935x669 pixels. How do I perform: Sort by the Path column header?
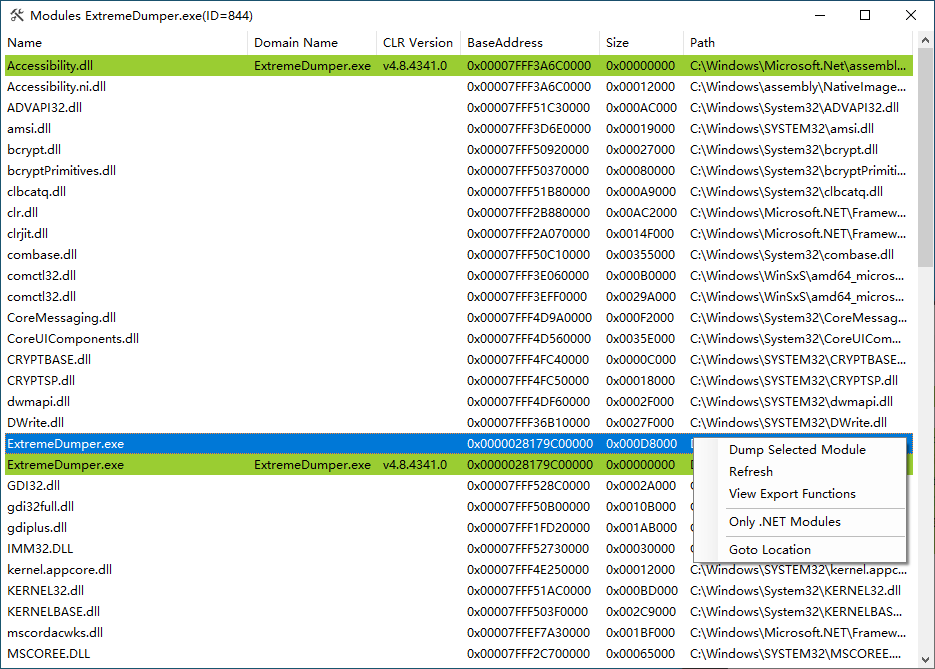(798, 42)
